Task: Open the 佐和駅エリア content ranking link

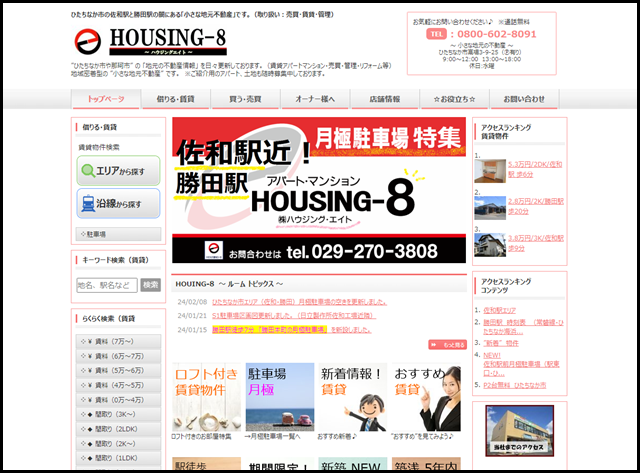Action: click(x=500, y=310)
